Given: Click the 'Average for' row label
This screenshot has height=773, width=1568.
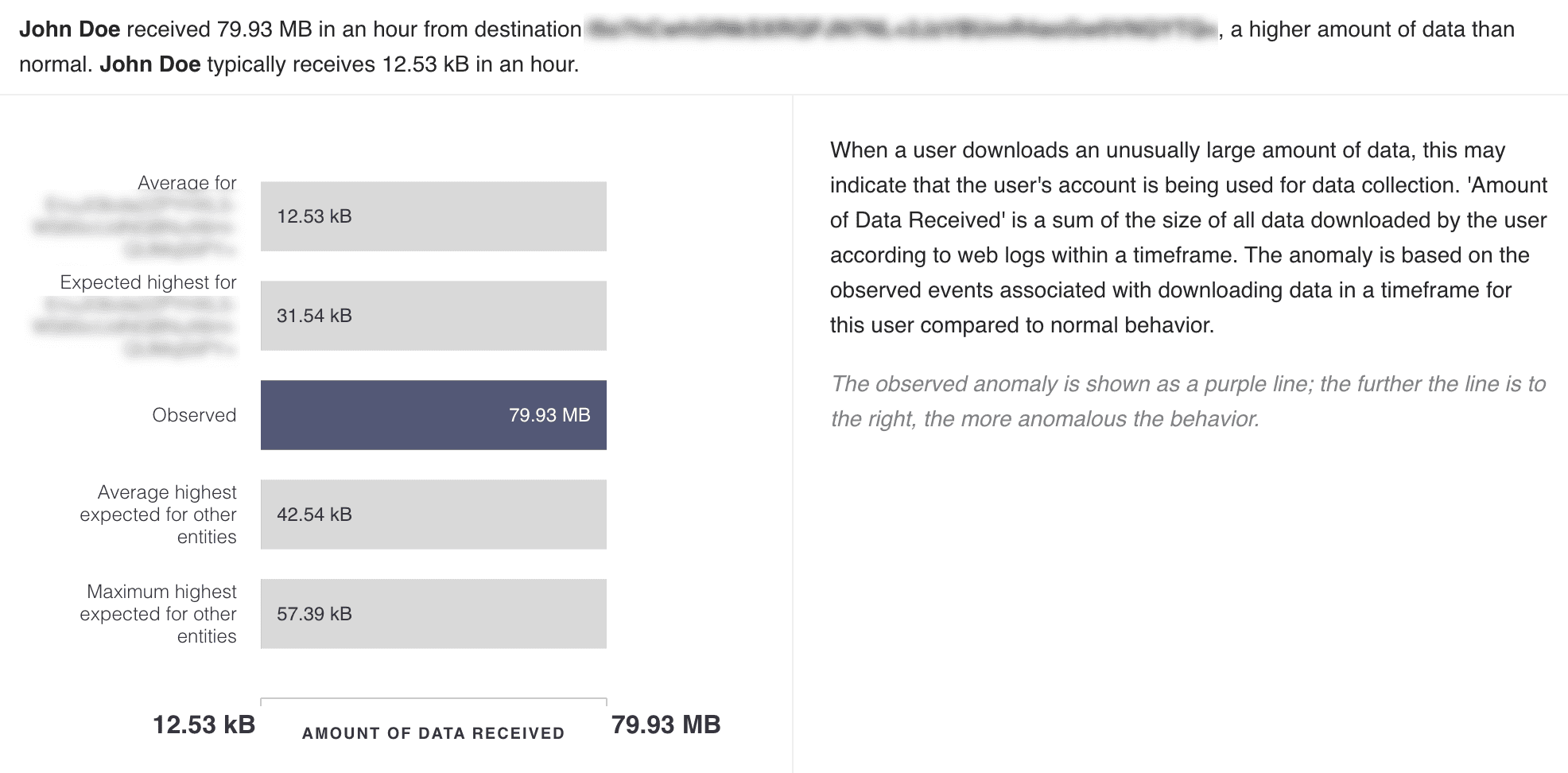Looking at the screenshot, I should point(187,183).
